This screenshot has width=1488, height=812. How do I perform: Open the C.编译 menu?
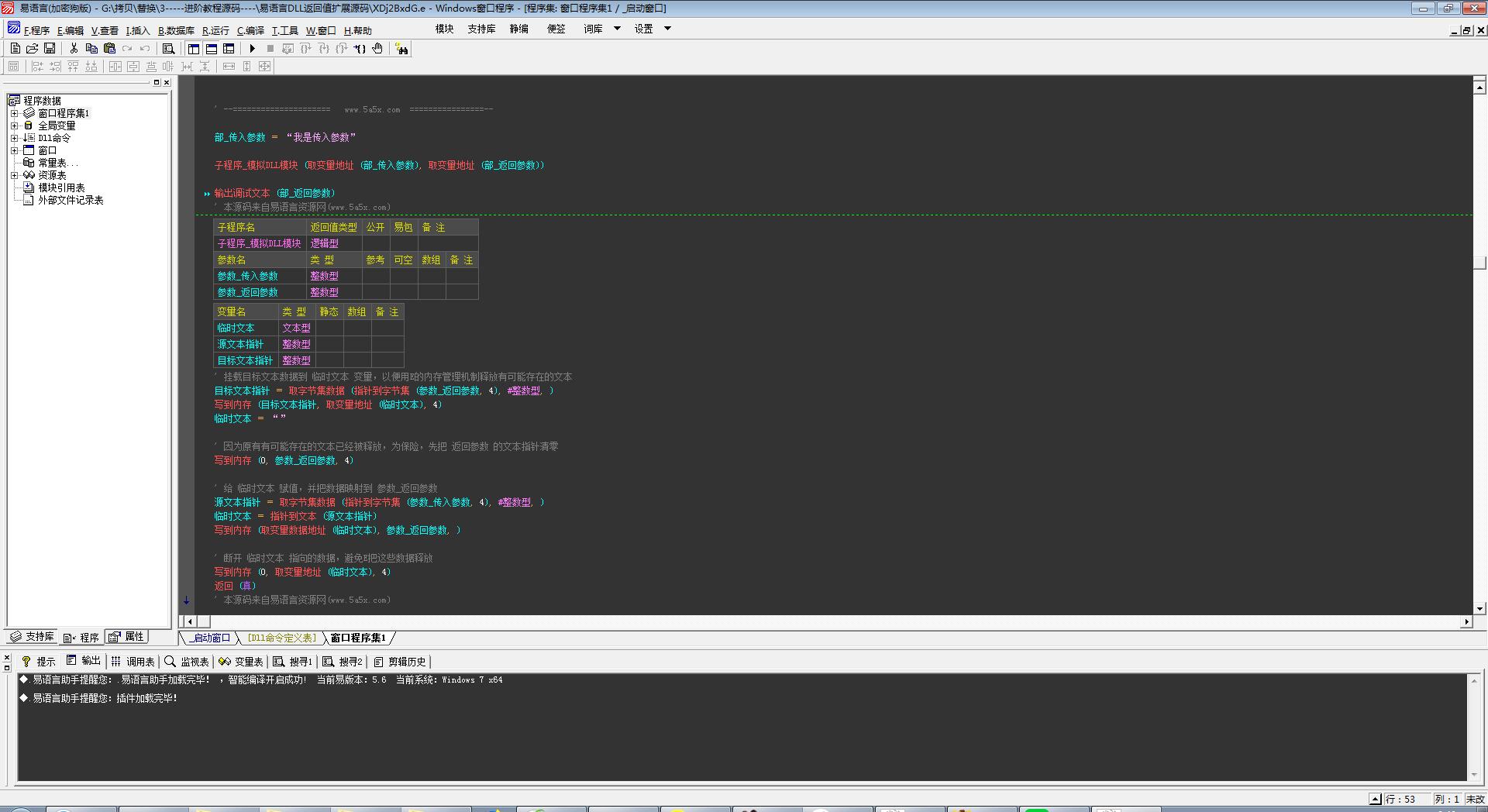pyautogui.click(x=250, y=31)
